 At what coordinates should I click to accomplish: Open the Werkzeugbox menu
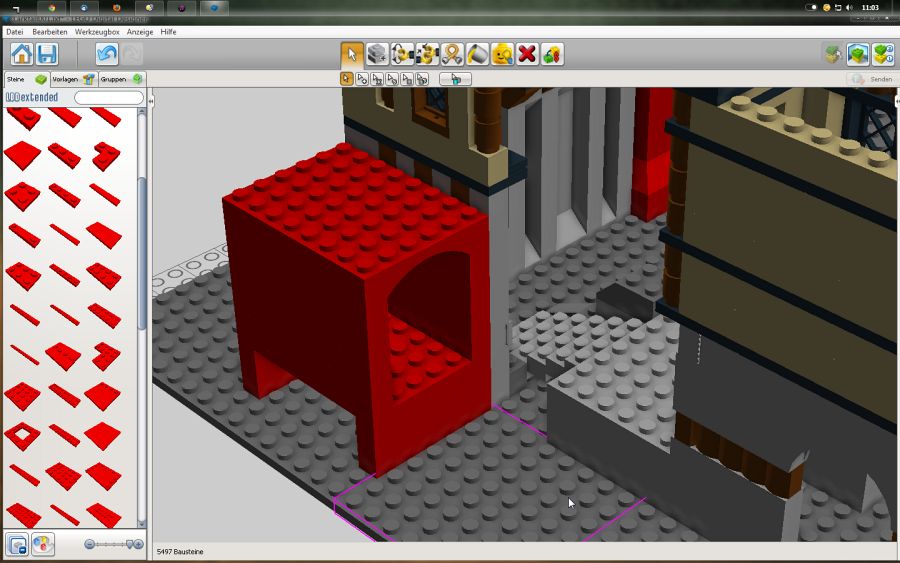point(98,32)
